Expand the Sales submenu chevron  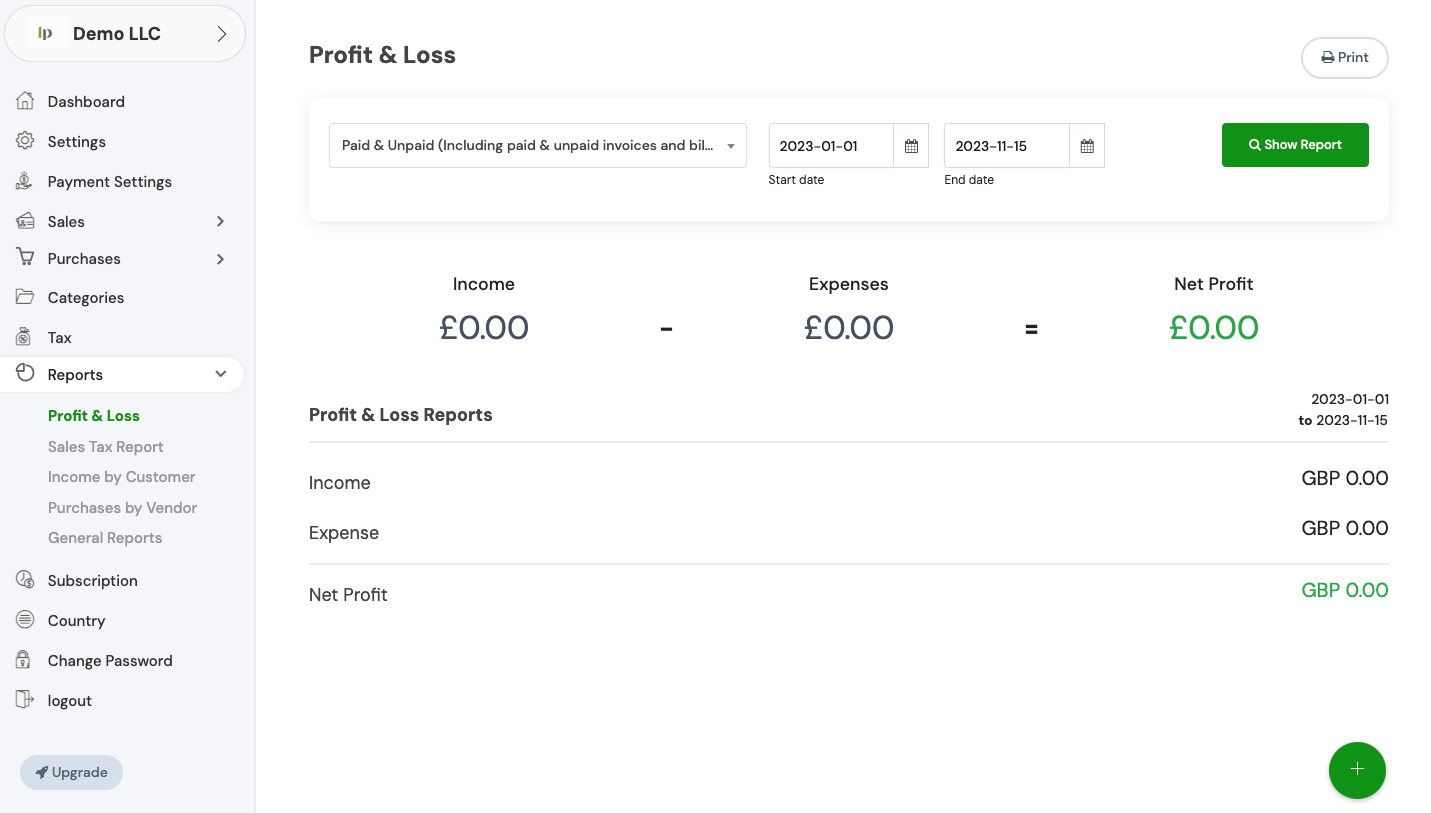click(220, 221)
